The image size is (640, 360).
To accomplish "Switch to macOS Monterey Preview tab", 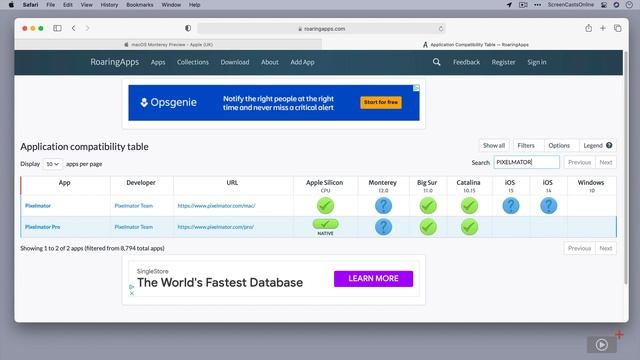I will 168,44.
